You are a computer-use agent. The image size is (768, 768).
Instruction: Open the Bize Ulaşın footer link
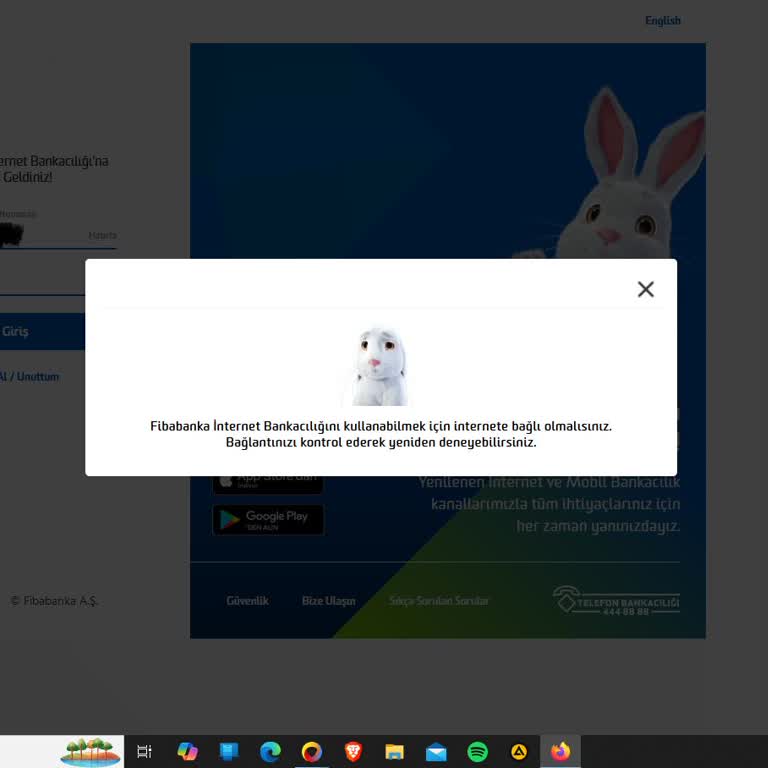pos(329,600)
